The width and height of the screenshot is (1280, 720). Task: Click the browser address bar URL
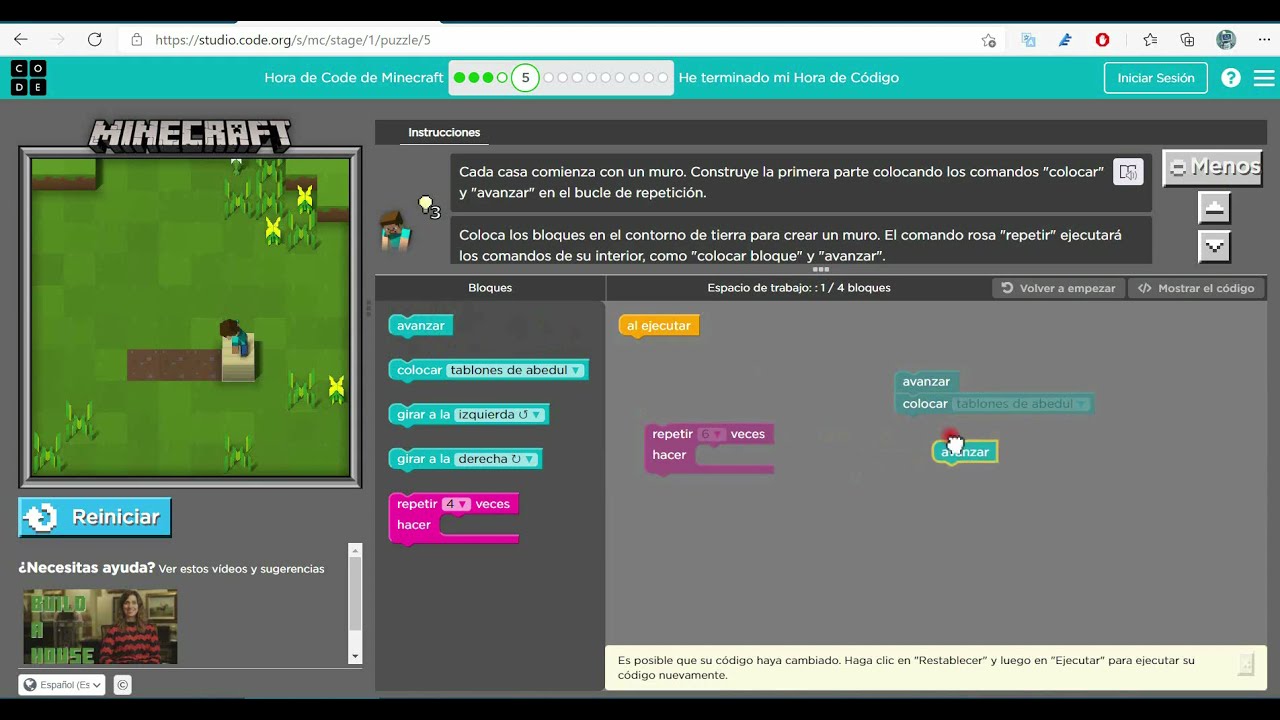click(x=293, y=40)
